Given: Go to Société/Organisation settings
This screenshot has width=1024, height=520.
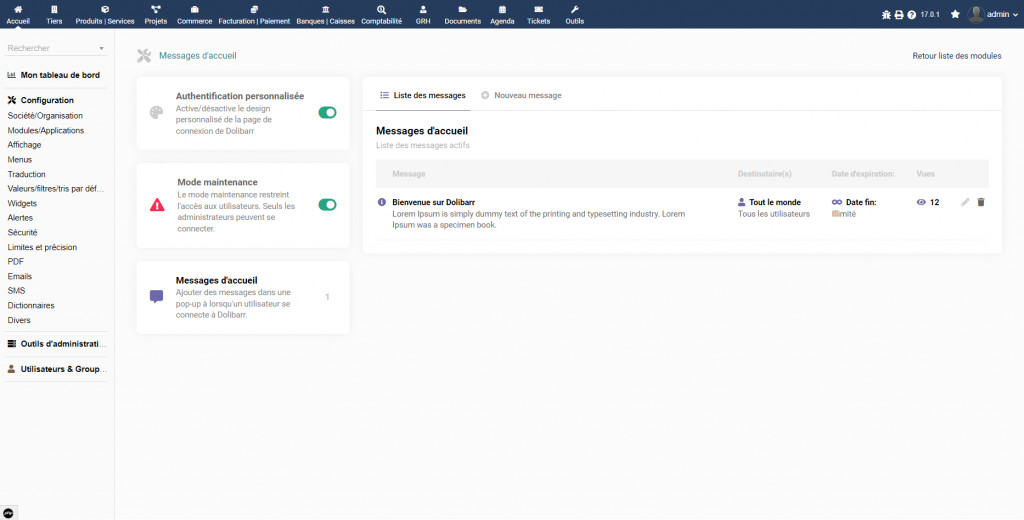Looking at the screenshot, I should 45,116.
